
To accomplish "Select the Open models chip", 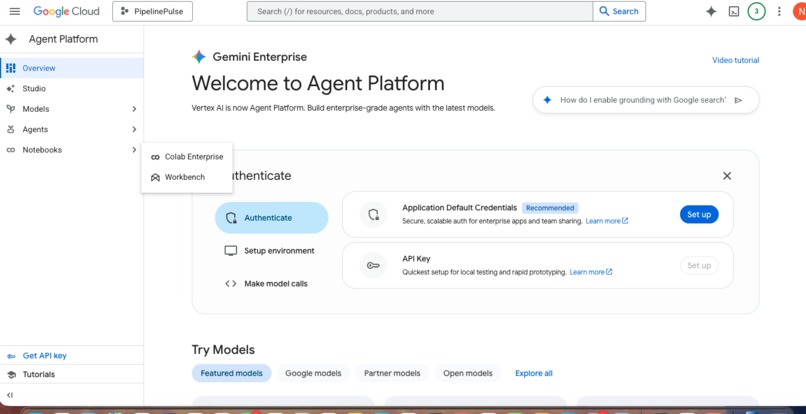I will click(468, 373).
